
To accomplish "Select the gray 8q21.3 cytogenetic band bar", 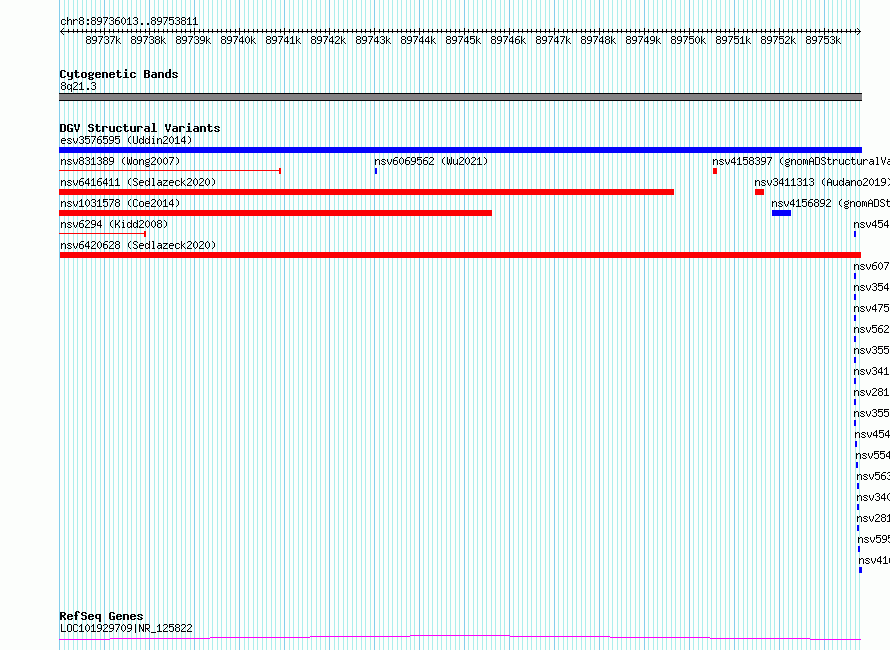I will [x=460, y=97].
